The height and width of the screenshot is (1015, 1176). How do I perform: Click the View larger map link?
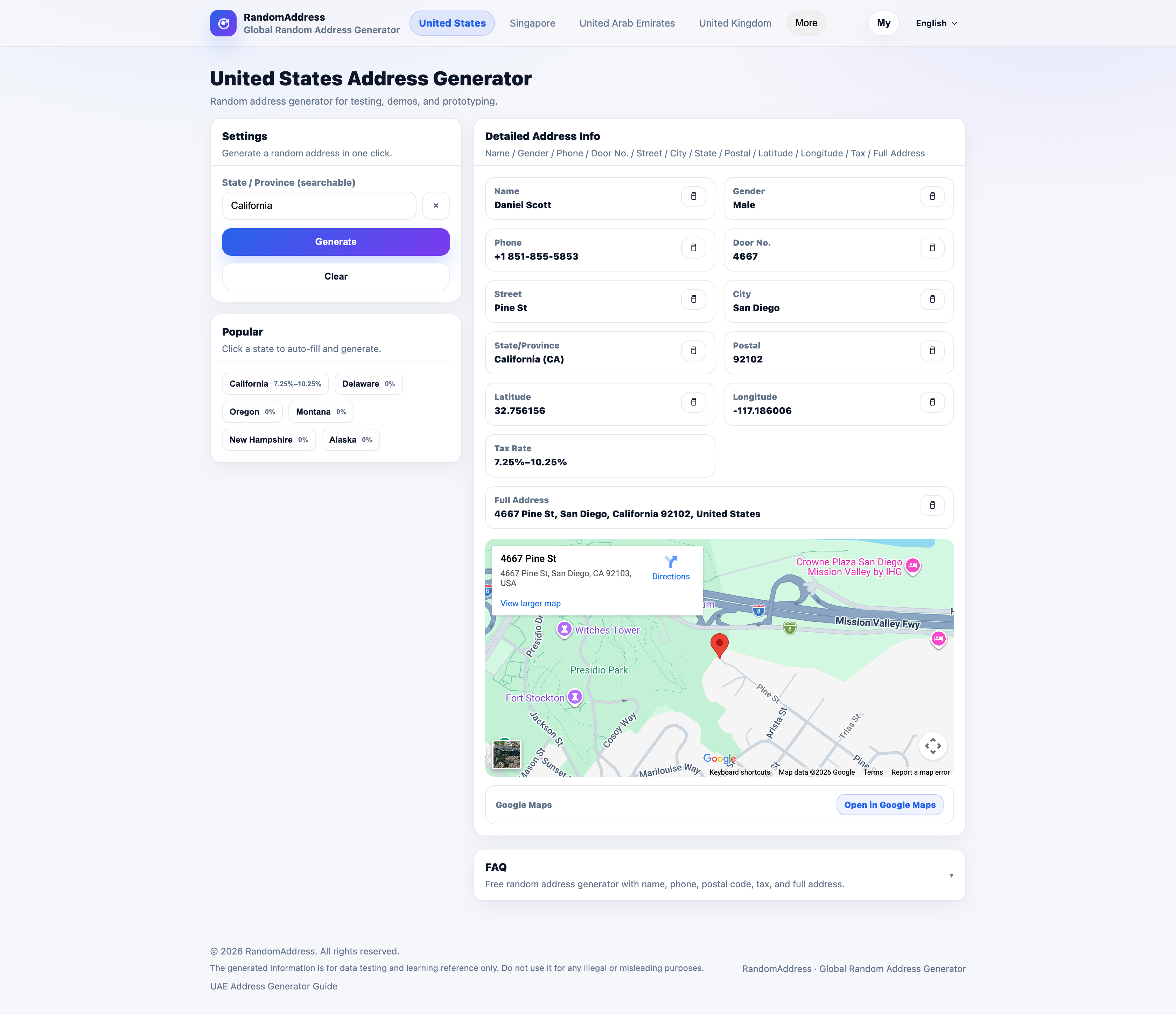click(x=530, y=603)
